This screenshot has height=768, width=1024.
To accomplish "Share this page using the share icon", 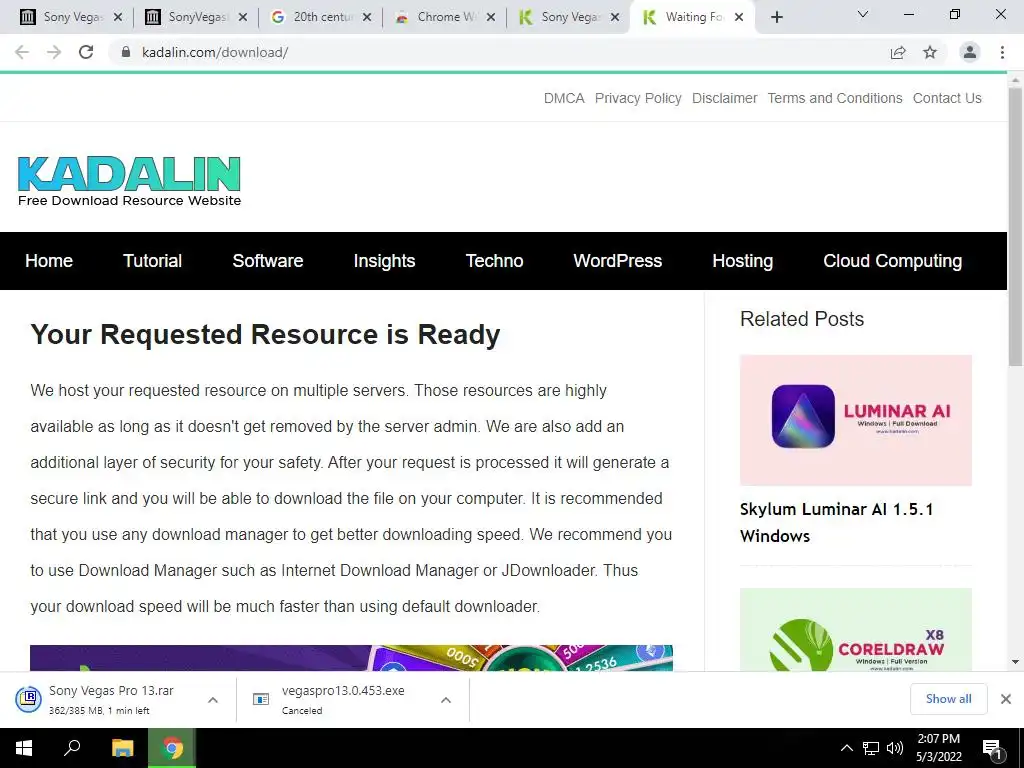I will pyautogui.click(x=898, y=52).
